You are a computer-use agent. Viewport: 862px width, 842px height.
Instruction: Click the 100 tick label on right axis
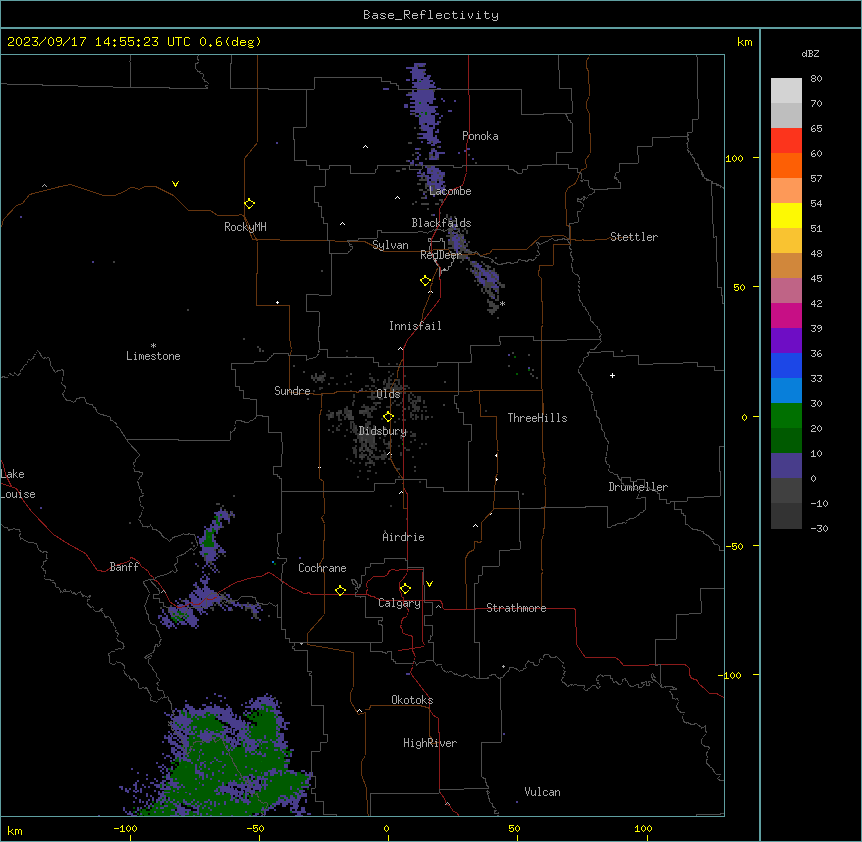click(x=734, y=158)
